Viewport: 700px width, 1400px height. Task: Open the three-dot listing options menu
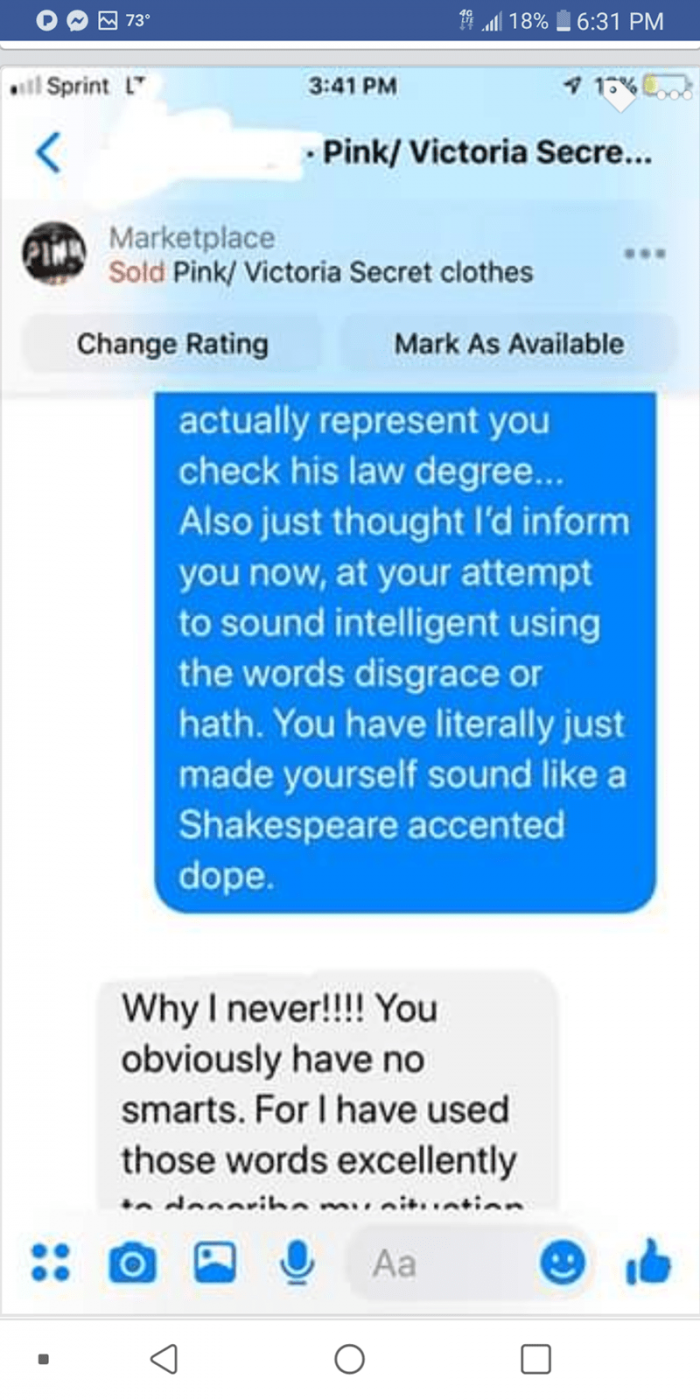tap(645, 251)
